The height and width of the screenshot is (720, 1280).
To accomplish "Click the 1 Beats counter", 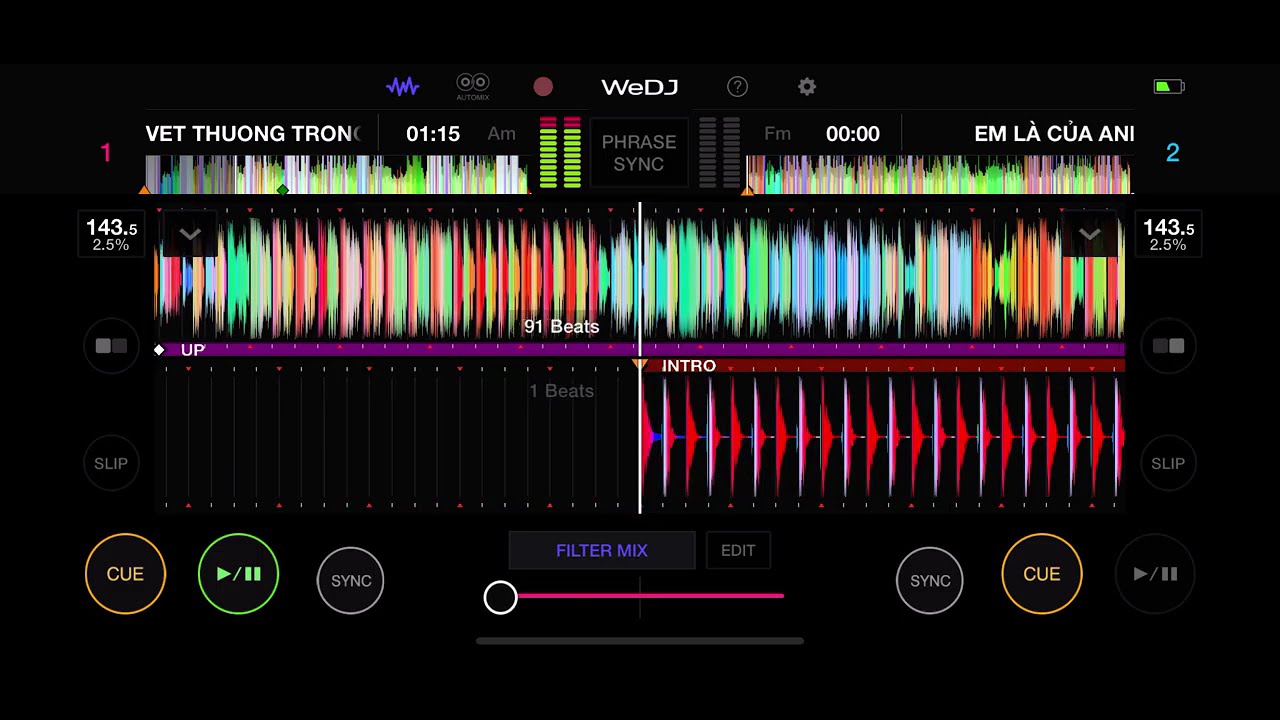I will click(562, 391).
